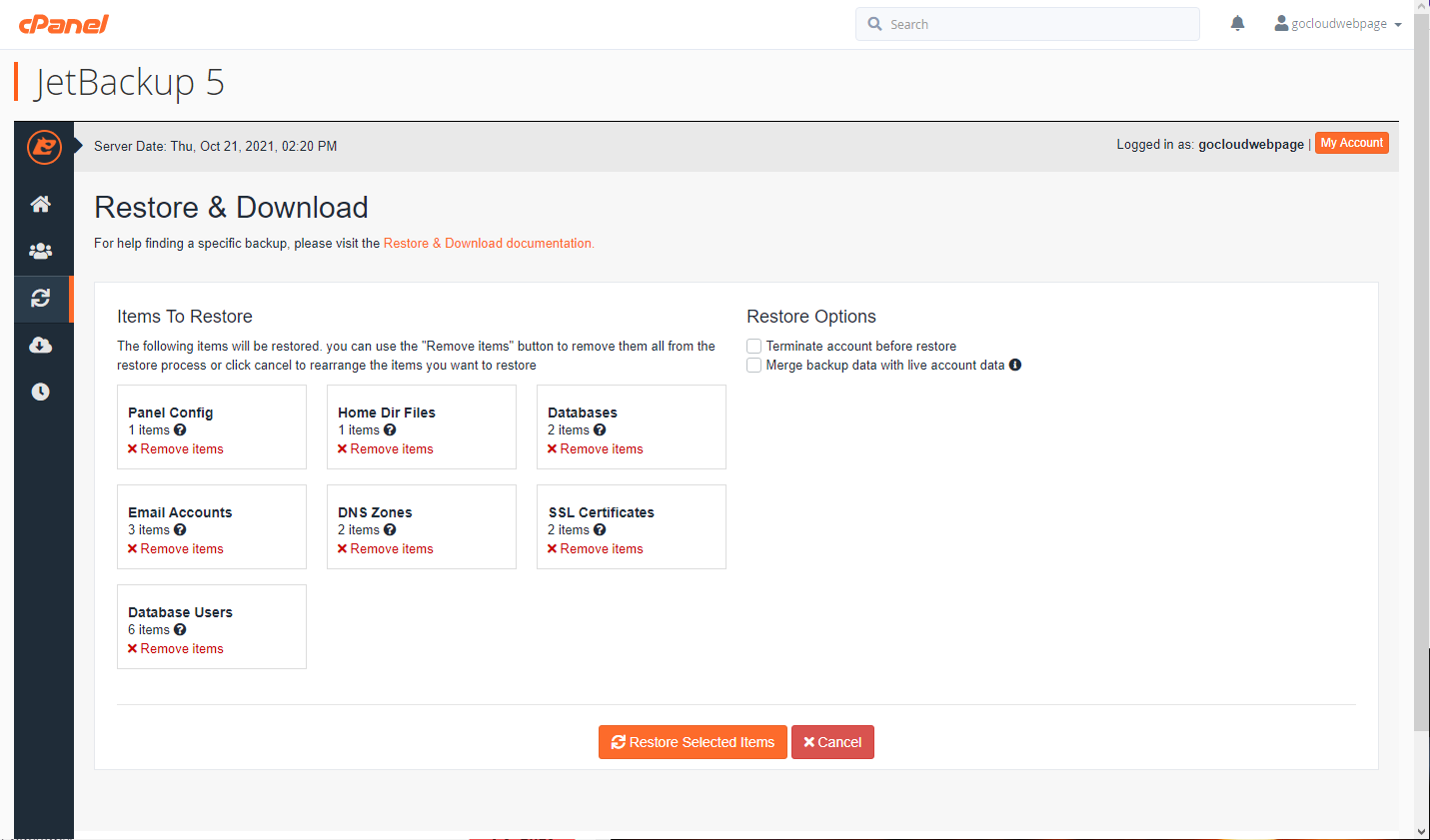Image resolution: width=1430 pixels, height=840 pixels.
Task: Click help icon in Home Dir Files card
Action: click(390, 429)
